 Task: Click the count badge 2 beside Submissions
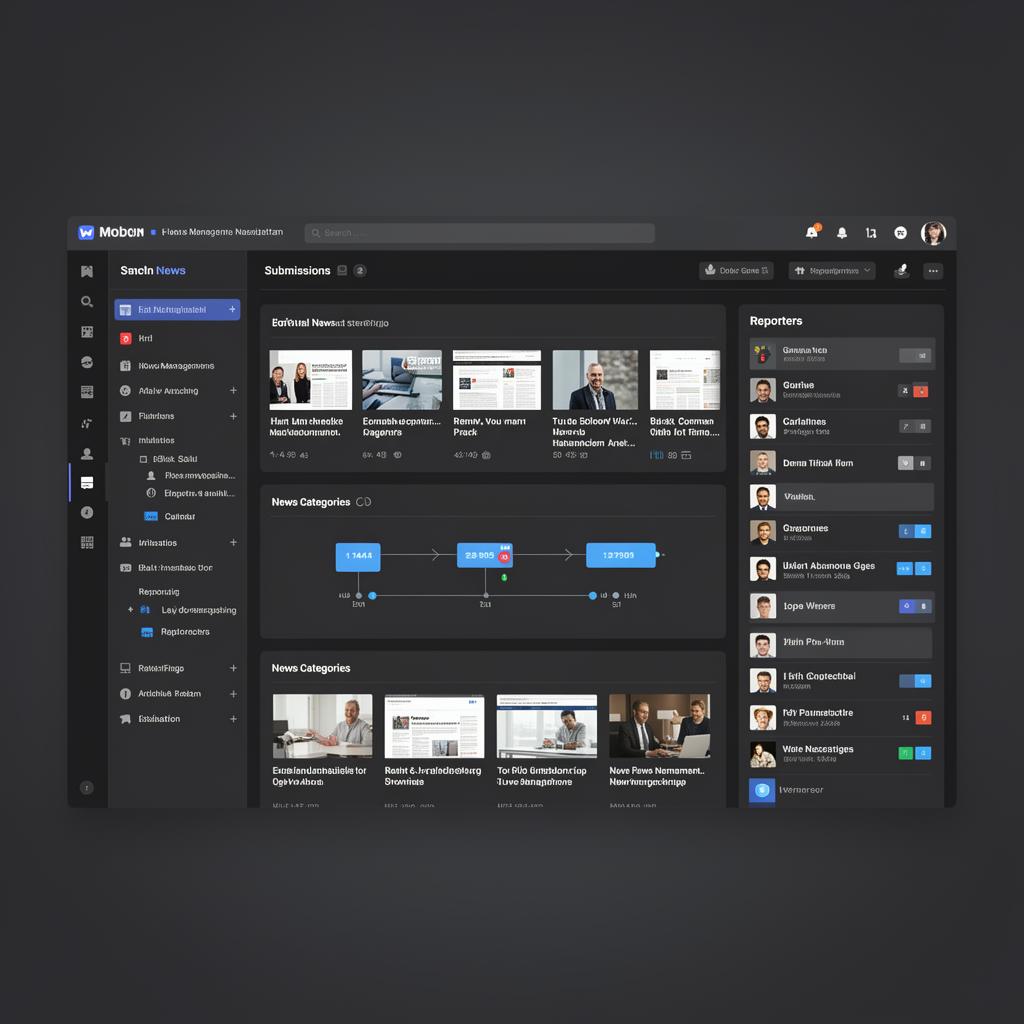pyautogui.click(x=360, y=270)
